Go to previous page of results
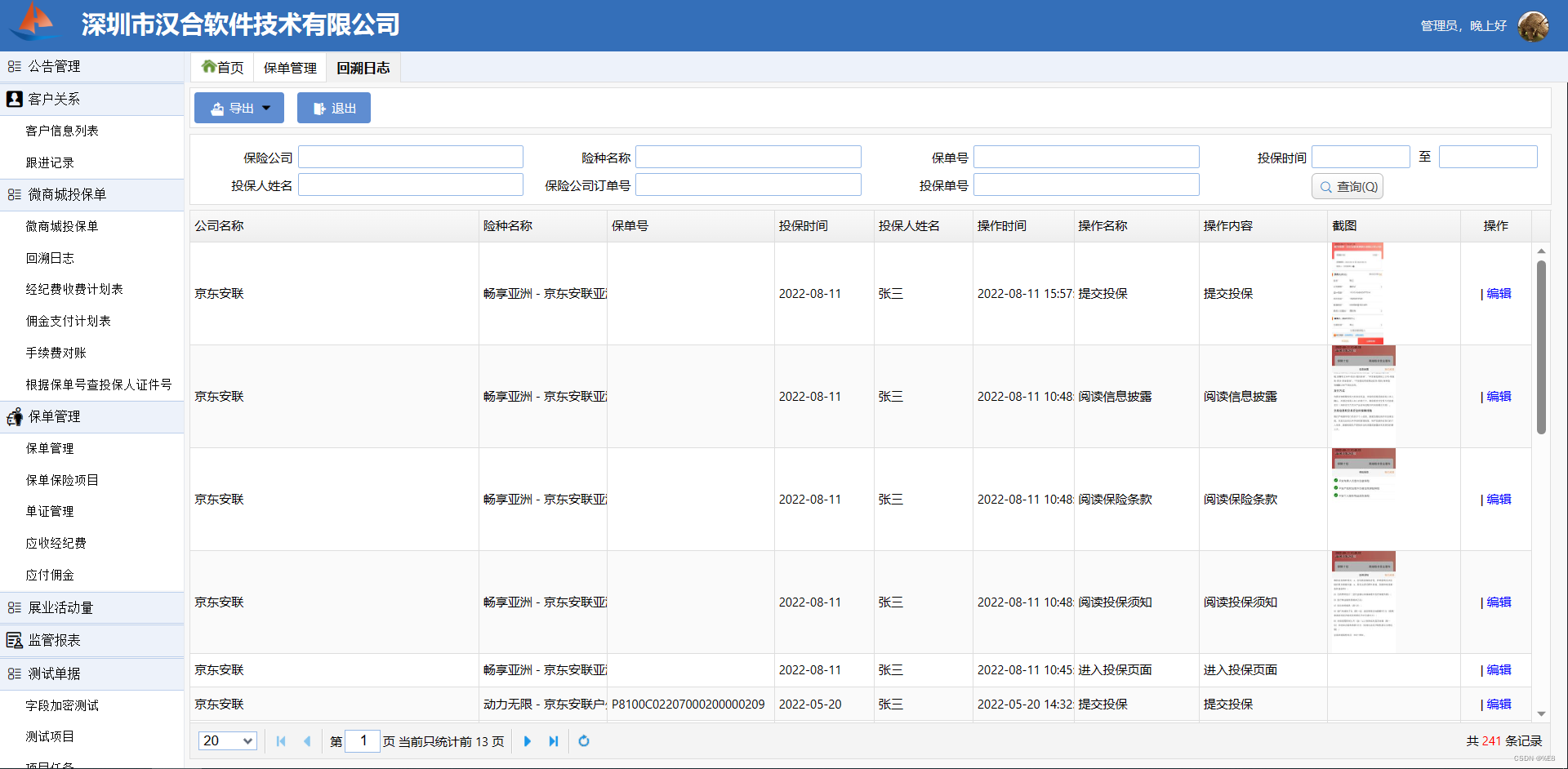1568x769 pixels. click(307, 741)
